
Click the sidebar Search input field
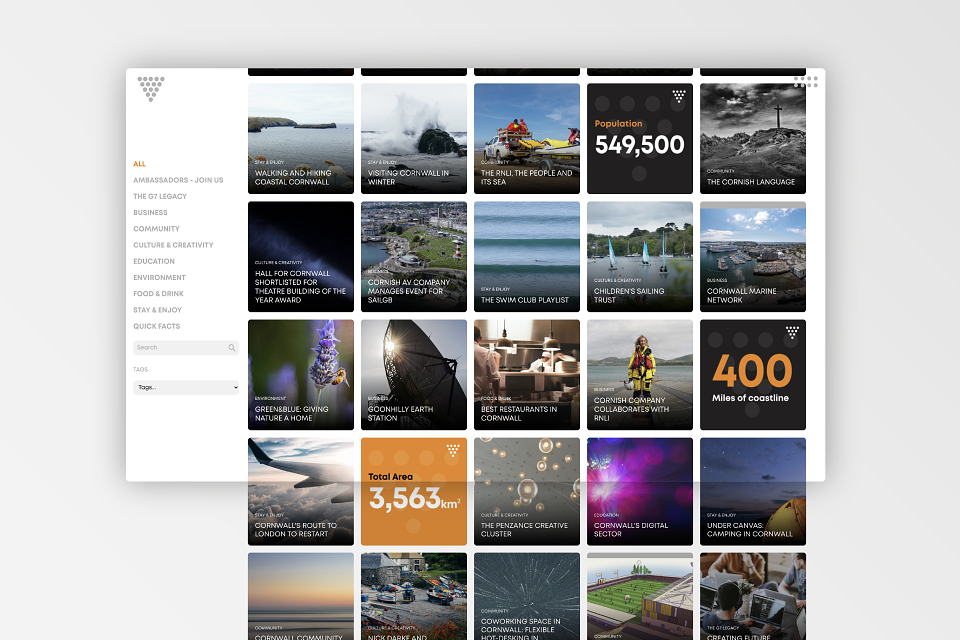click(x=180, y=348)
